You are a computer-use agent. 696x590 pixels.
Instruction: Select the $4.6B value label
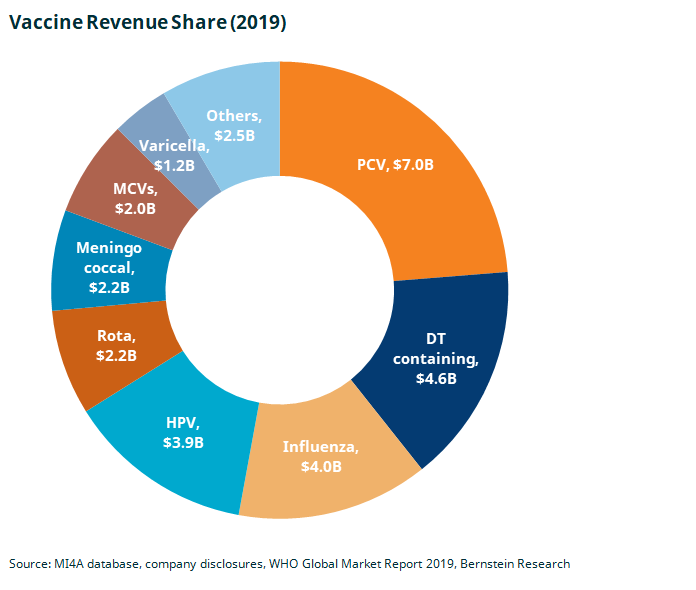coord(438,378)
